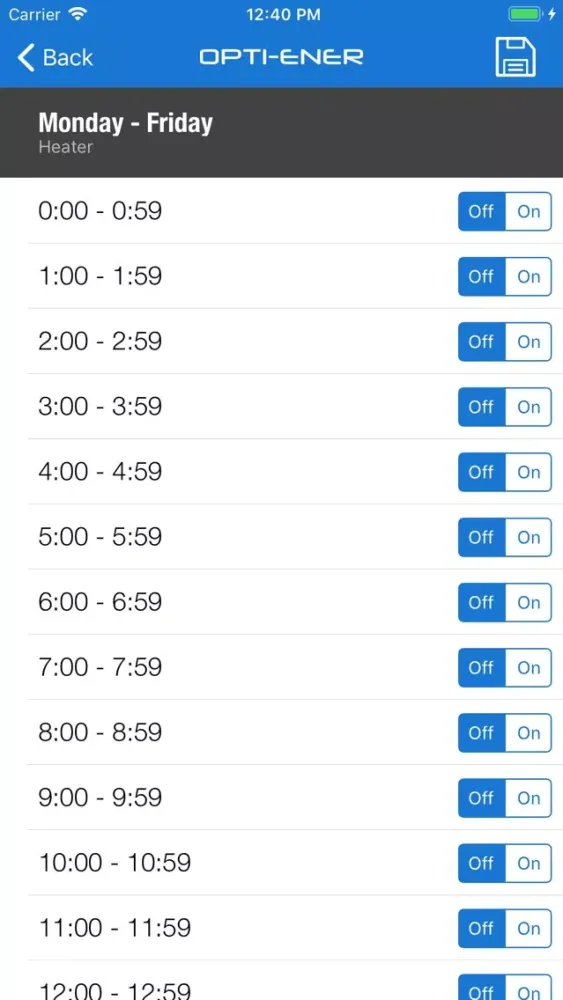Turn On the 0:00 - 0:59 heater slot
This screenshot has height=1000, width=563.
(x=529, y=211)
